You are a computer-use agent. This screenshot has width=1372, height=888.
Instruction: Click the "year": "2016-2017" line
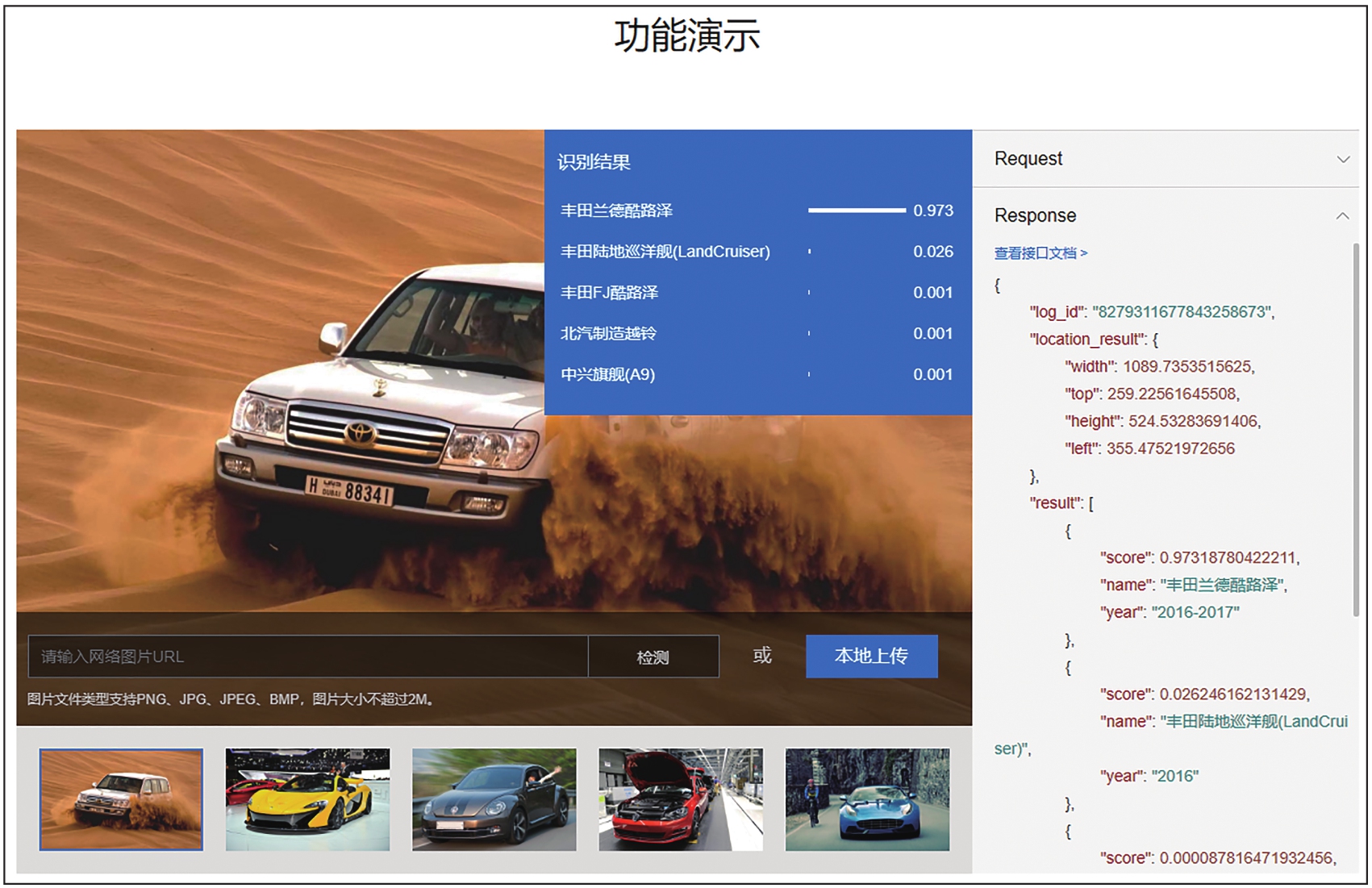(1170, 612)
